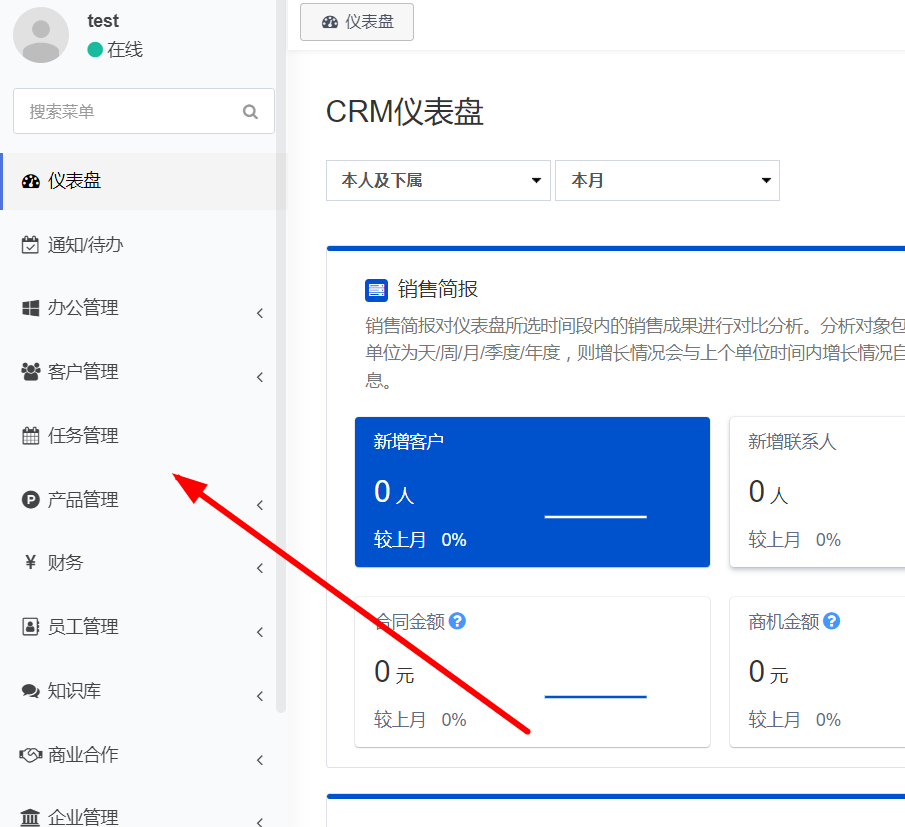Click the search magnifier icon in menu search

pyautogui.click(x=250, y=111)
